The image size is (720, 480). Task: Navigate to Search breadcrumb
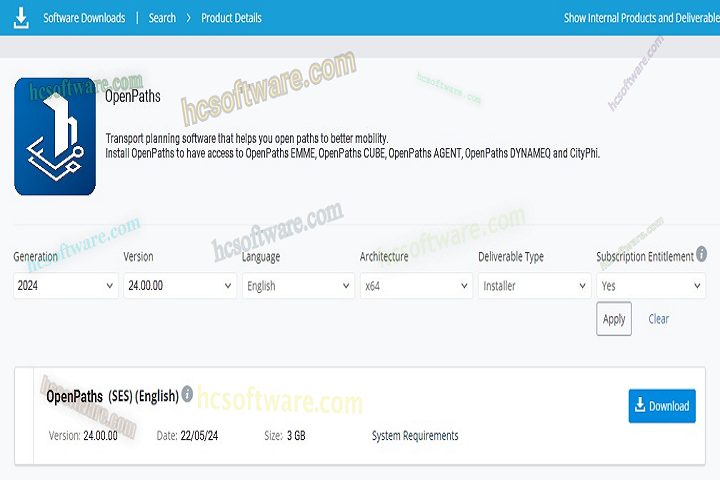[162, 18]
